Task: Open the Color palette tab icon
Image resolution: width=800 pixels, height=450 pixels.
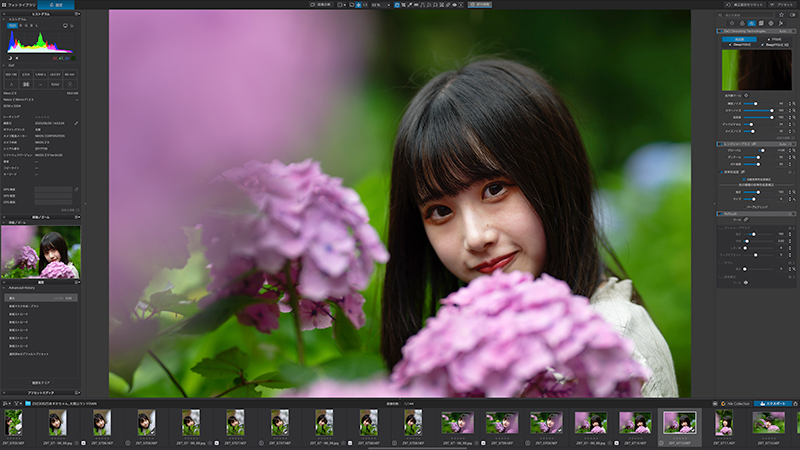Action: (x=742, y=23)
